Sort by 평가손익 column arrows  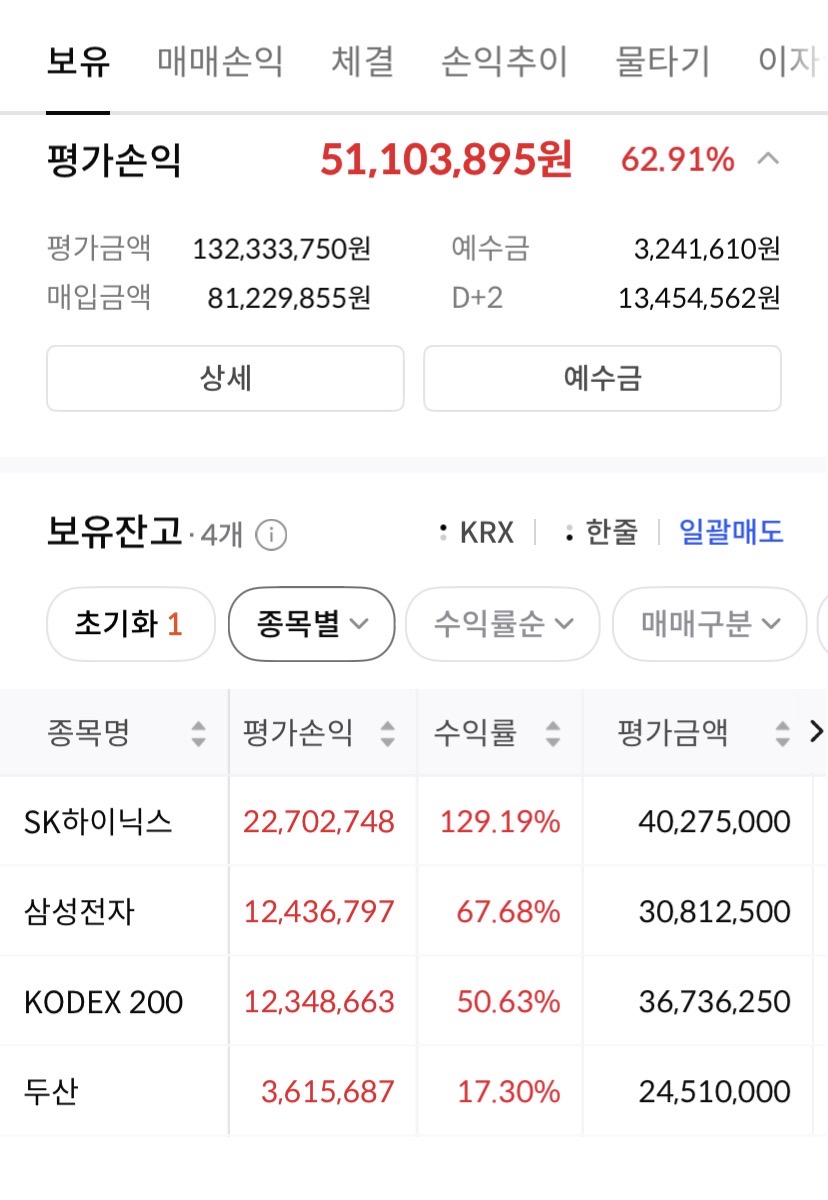pyautogui.click(x=387, y=734)
